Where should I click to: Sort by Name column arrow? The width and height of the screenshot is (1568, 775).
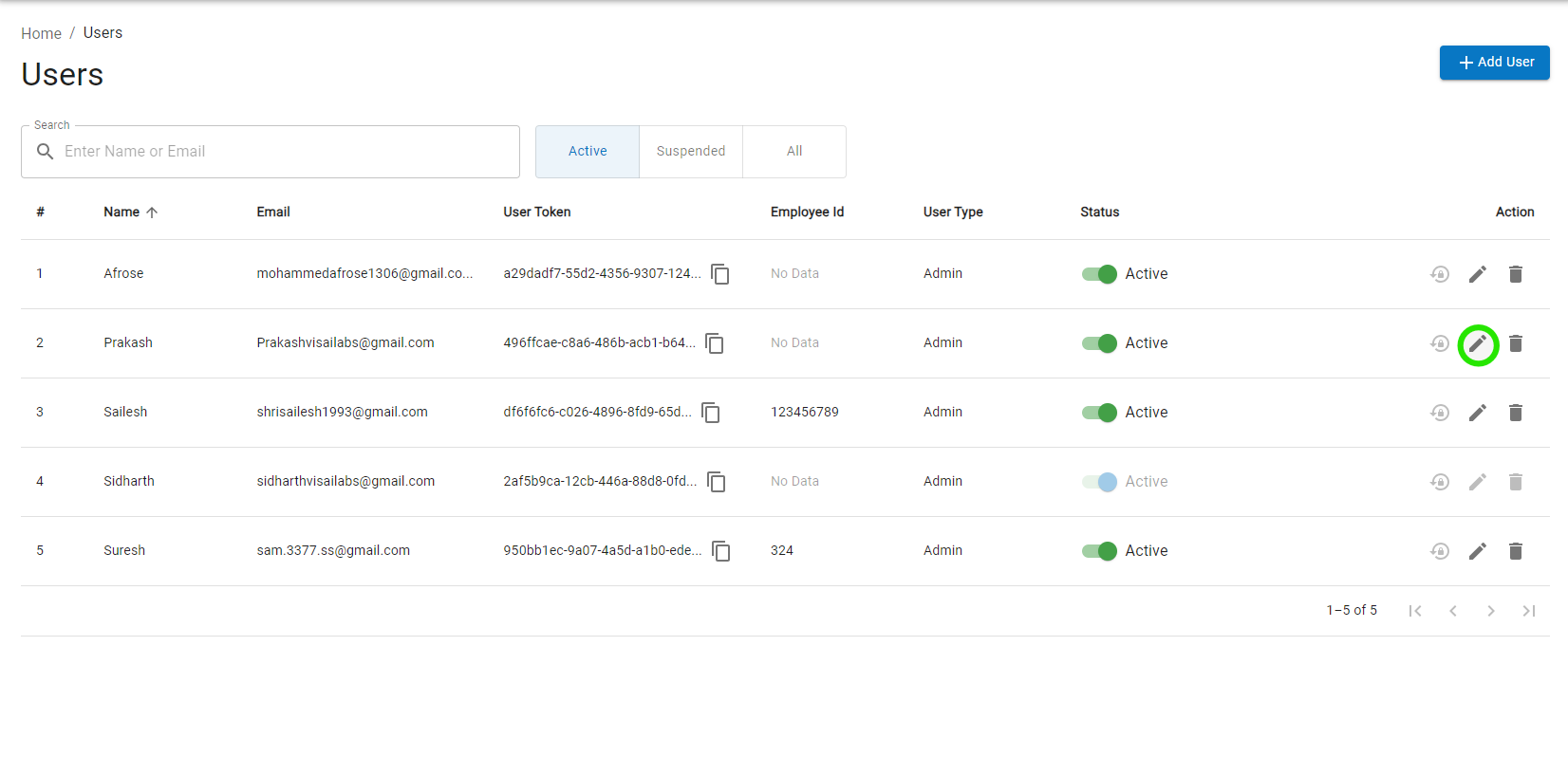click(x=152, y=212)
